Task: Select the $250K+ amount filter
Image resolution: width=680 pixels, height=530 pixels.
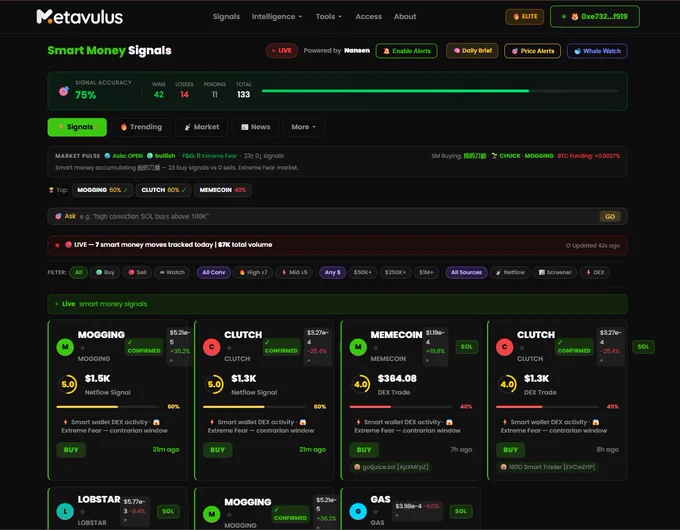Action: [395, 272]
